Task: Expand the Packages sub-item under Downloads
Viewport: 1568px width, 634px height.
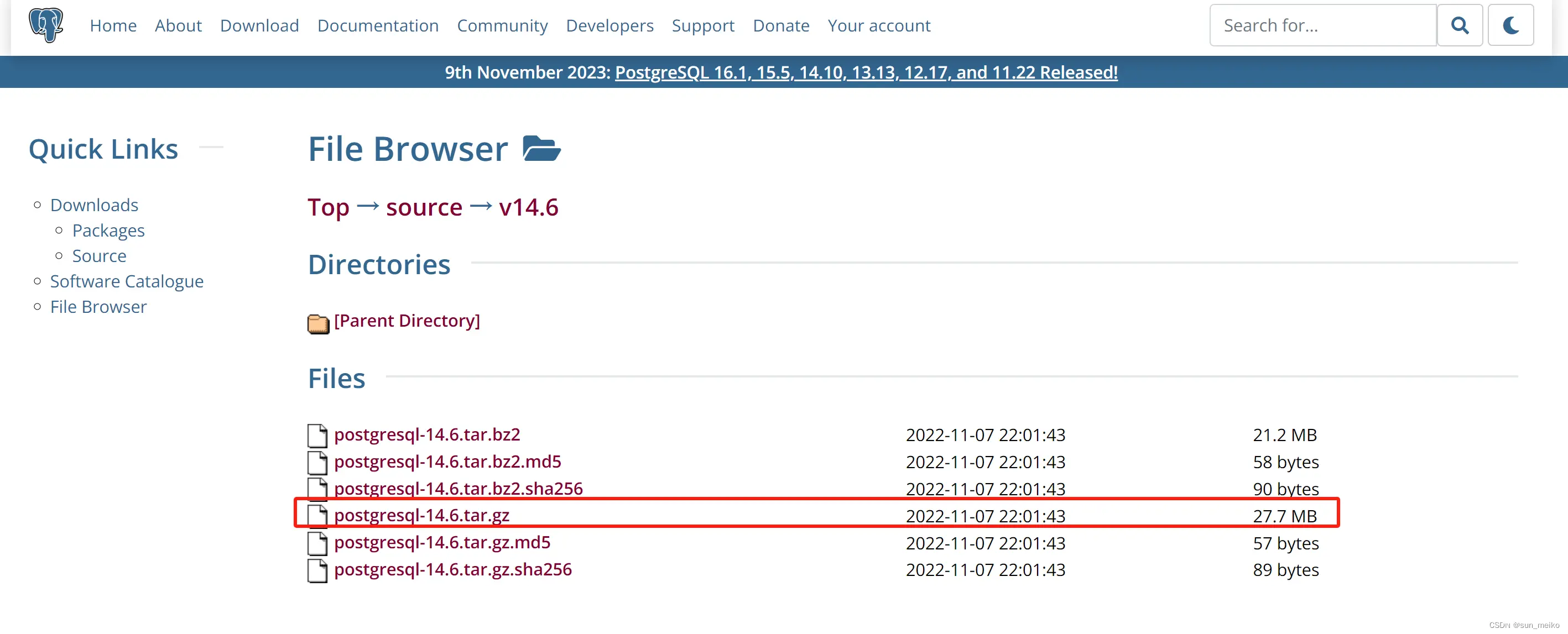Action: click(108, 230)
